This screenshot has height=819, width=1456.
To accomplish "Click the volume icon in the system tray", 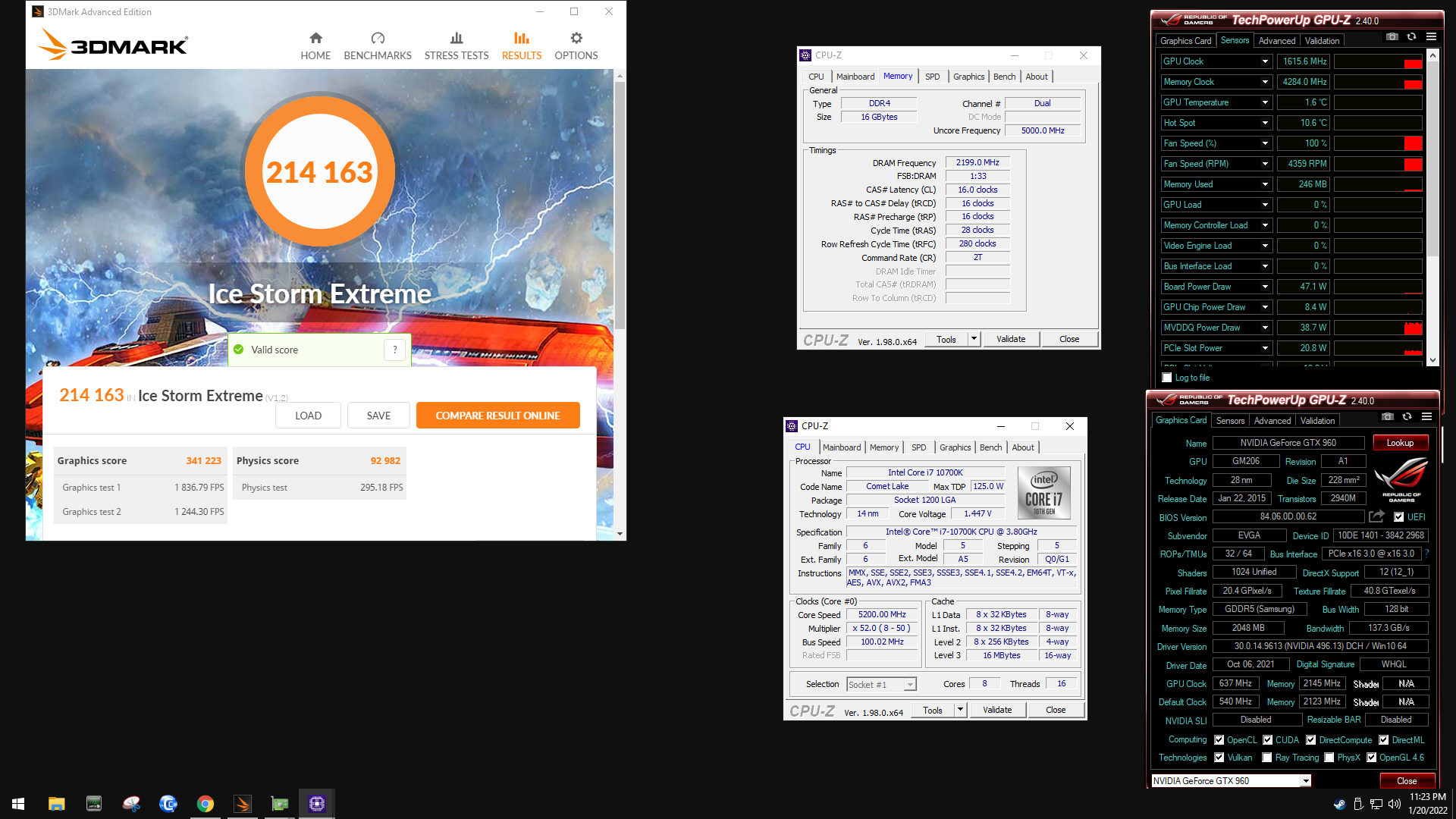I will tap(1394, 804).
